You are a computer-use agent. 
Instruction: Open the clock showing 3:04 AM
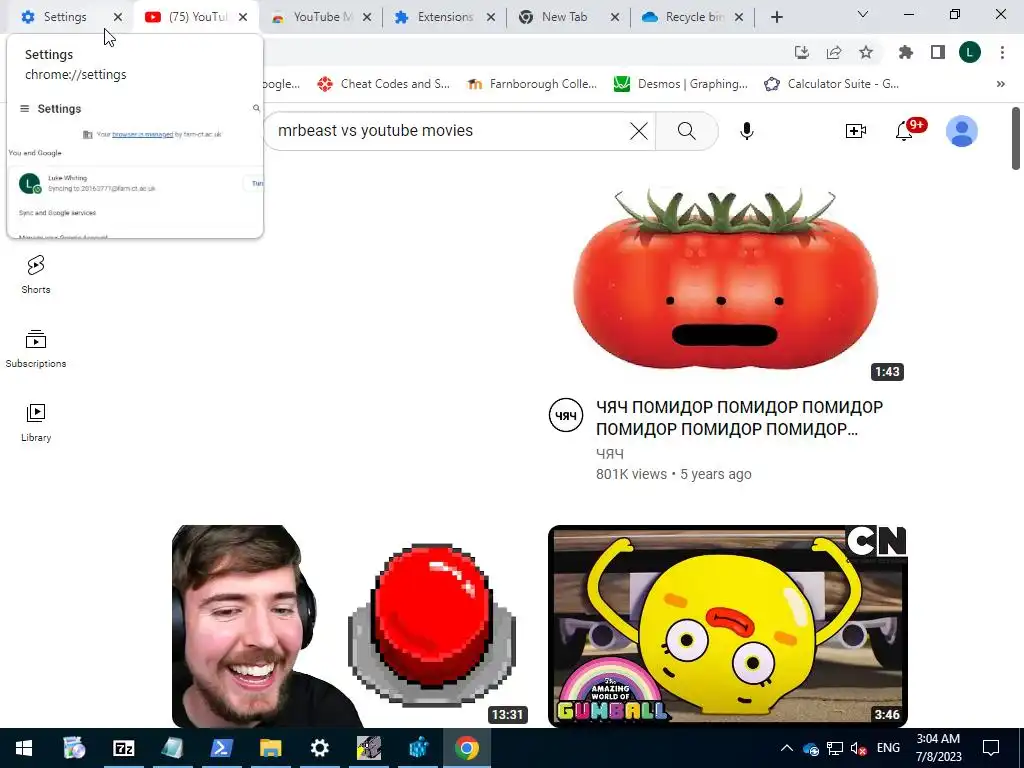click(938, 748)
